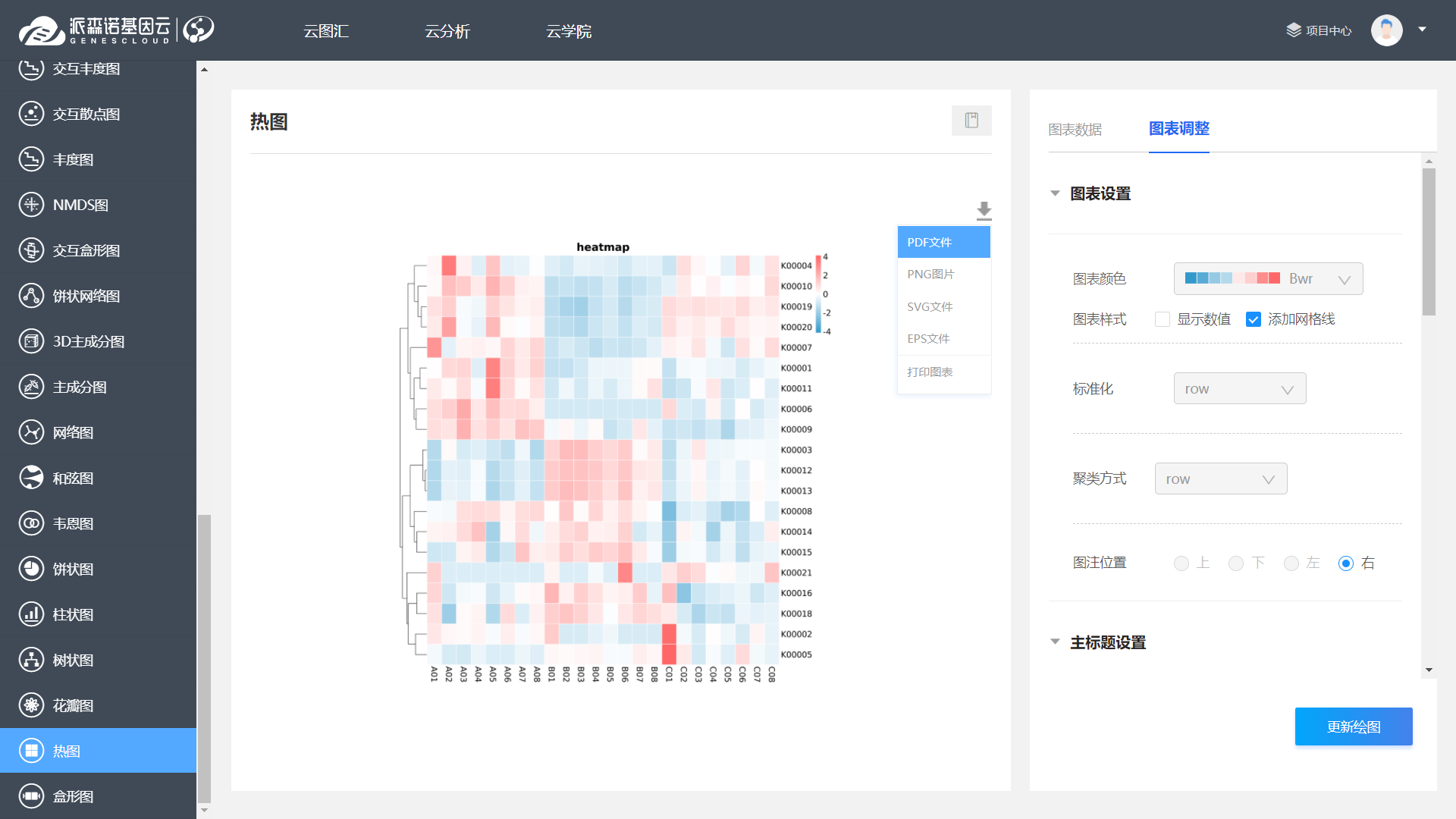Click the 热图 heatmap icon
Screen dimensions: 1456x819
click(x=31, y=751)
